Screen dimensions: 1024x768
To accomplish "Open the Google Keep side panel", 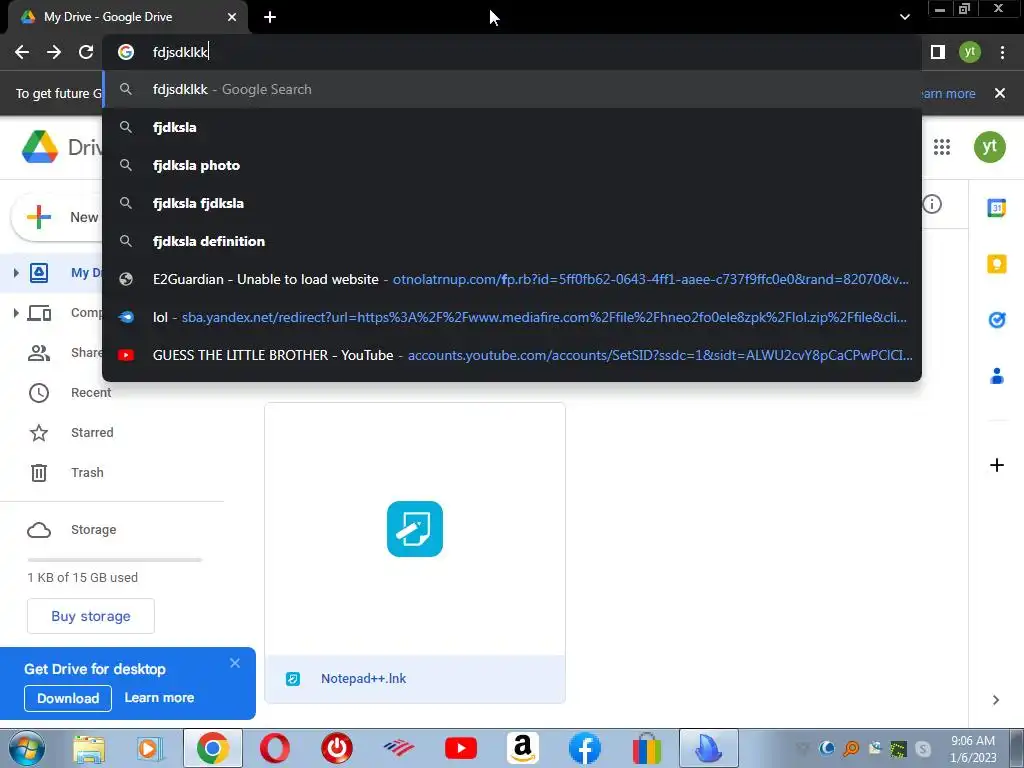I will [997, 264].
